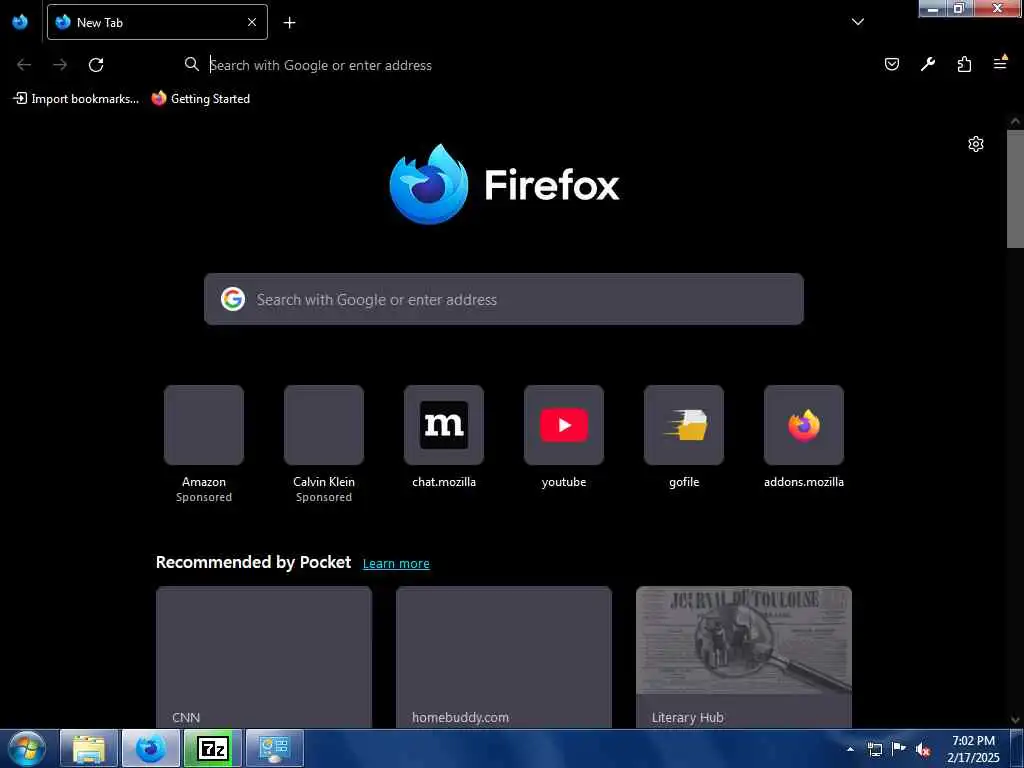Image resolution: width=1024 pixels, height=768 pixels.
Task: Open the control panel taskbar icon
Action: (x=275, y=748)
